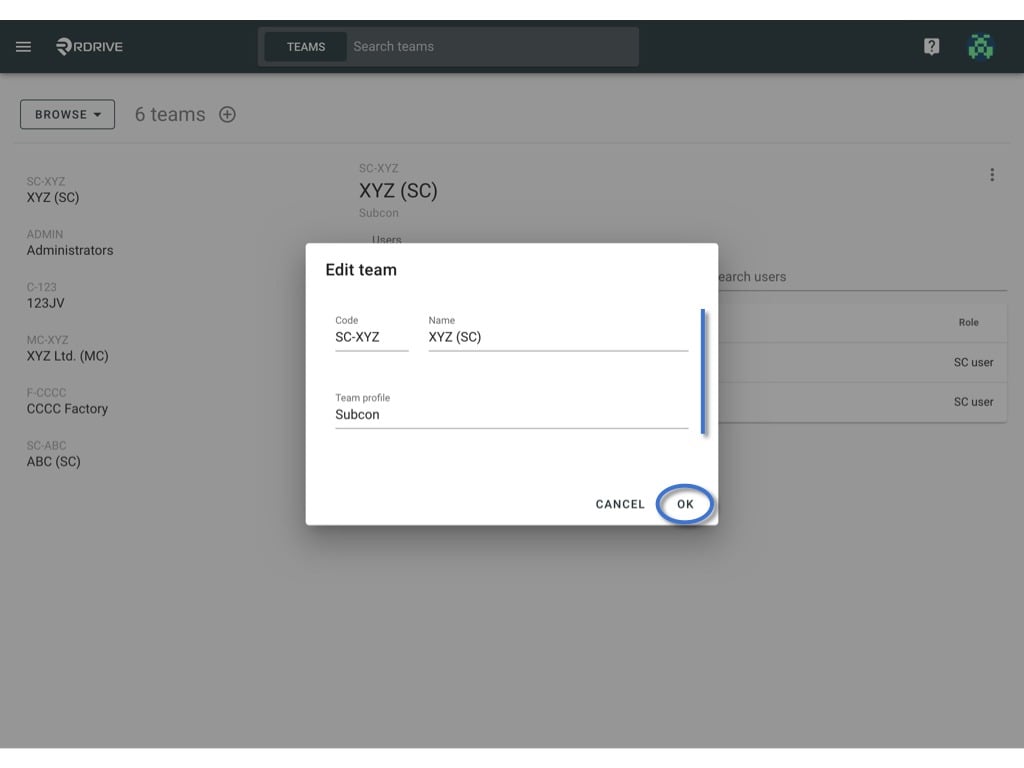The image size is (1024, 768).
Task: Select the CCCC Factory team
Action: click(67, 402)
